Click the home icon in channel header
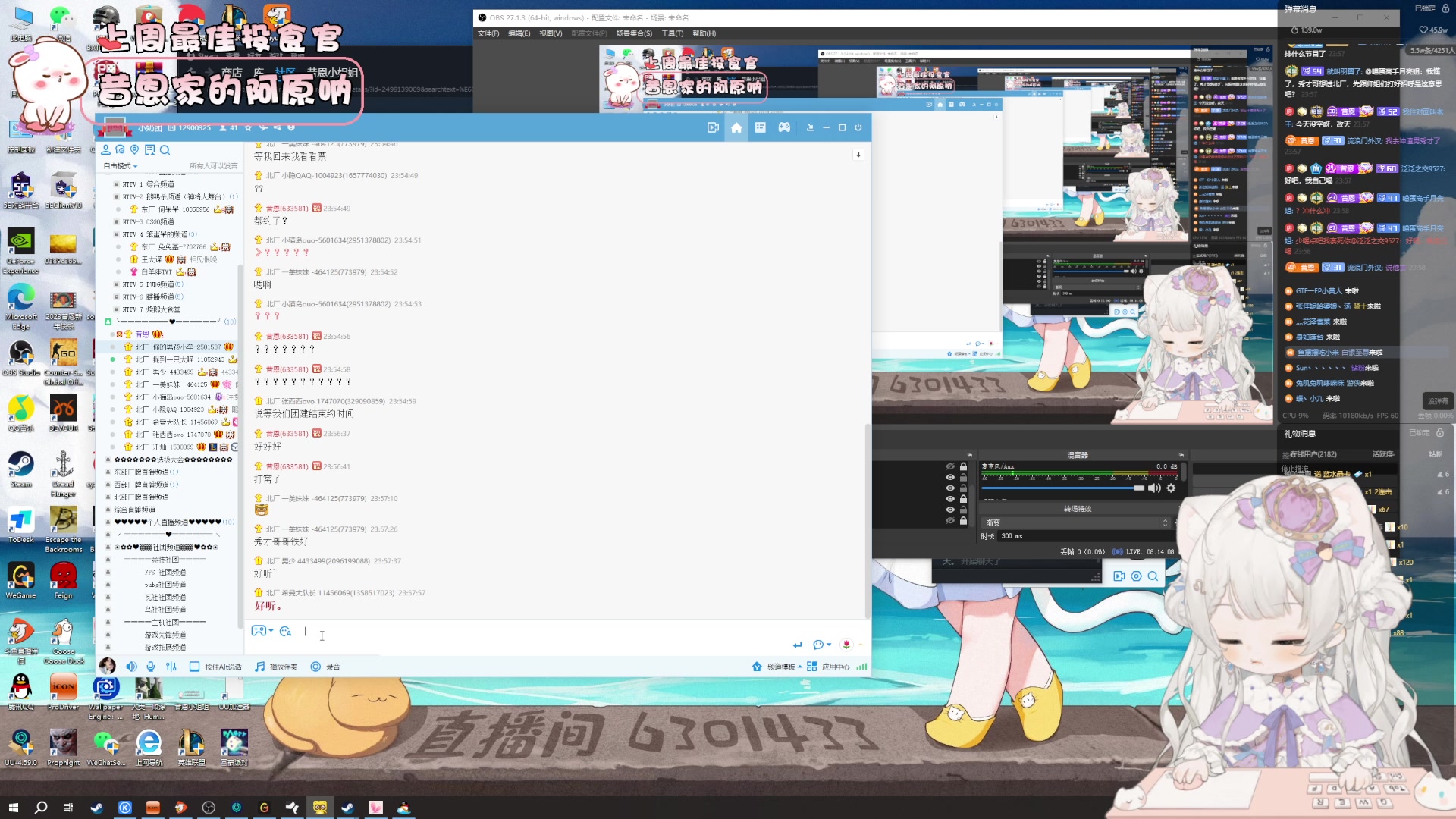The height and width of the screenshot is (819, 1456). click(736, 128)
